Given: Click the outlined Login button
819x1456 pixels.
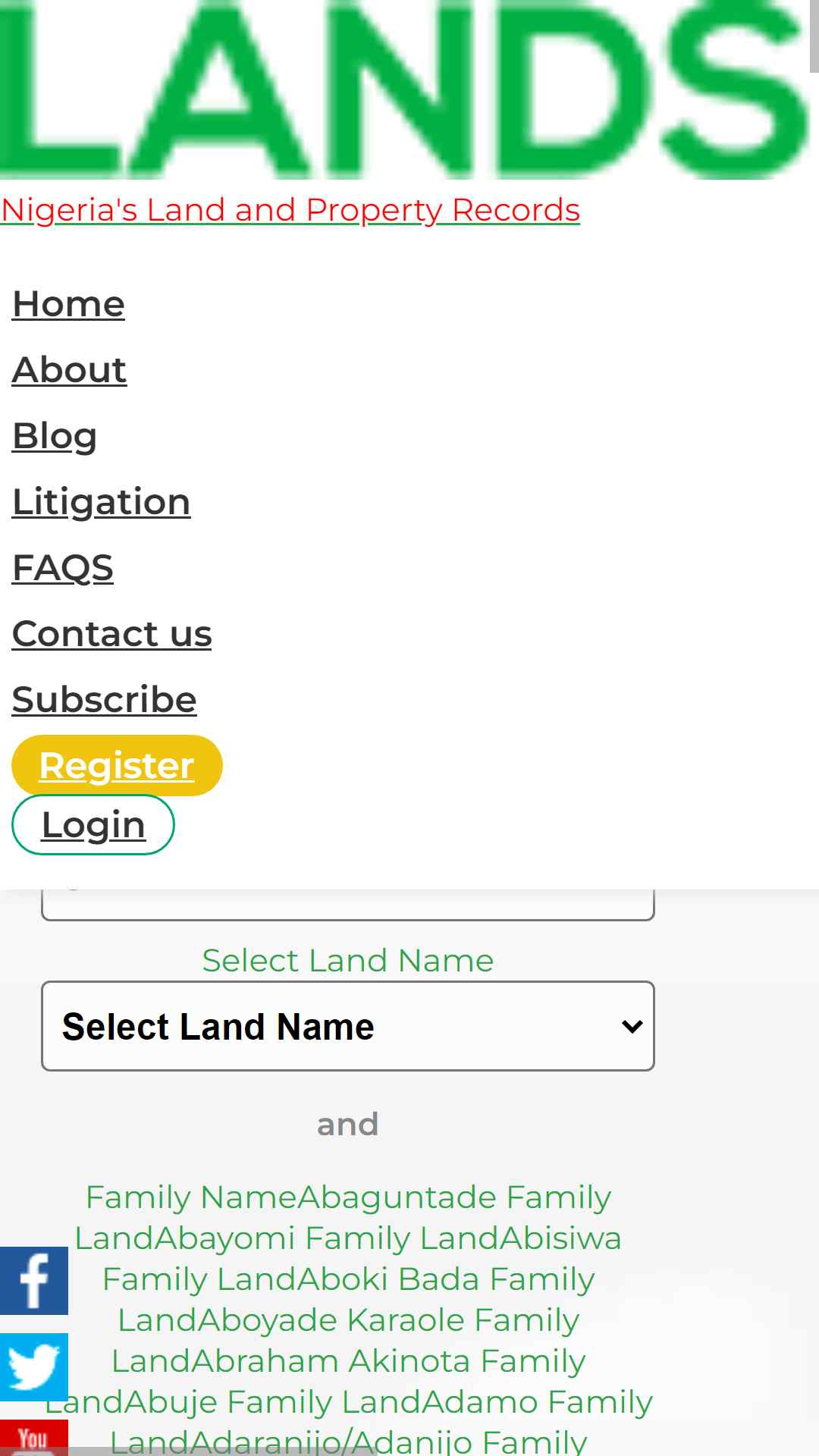Looking at the screenshot, I should (x=93, y=824).
